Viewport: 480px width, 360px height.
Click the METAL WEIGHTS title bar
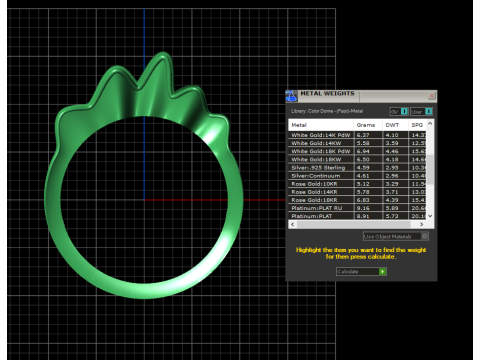[x=362, y=95]
